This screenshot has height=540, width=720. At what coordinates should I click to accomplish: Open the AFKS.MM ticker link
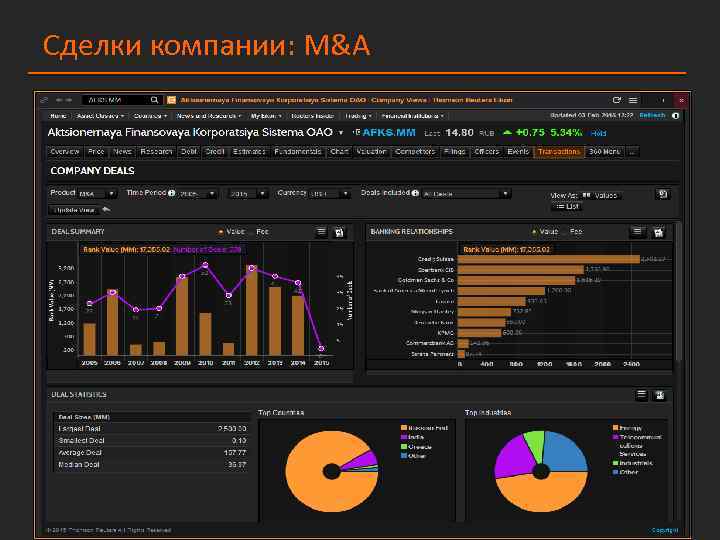389,133
